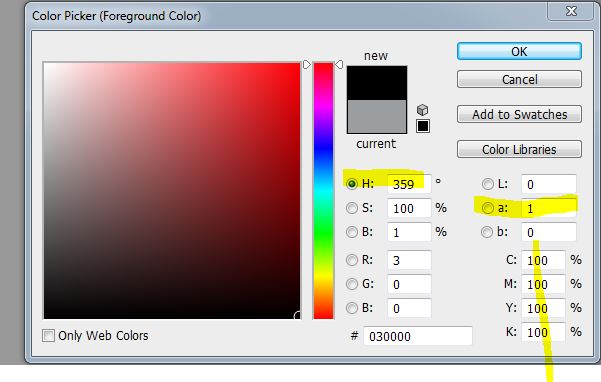Click the new color black swatch
The image size is (601, 382).
pos(377,83)
